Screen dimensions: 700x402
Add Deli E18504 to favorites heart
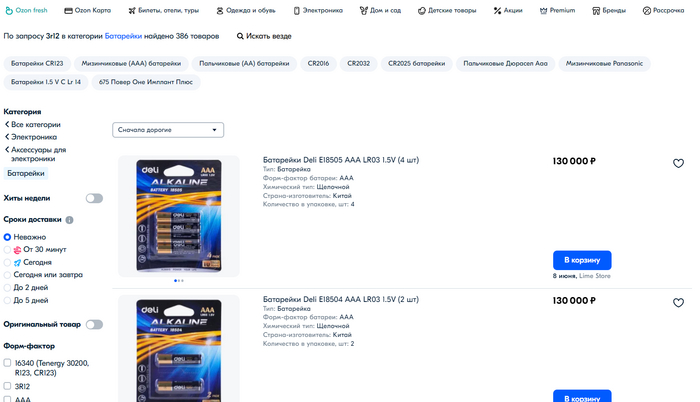(678, 303)
